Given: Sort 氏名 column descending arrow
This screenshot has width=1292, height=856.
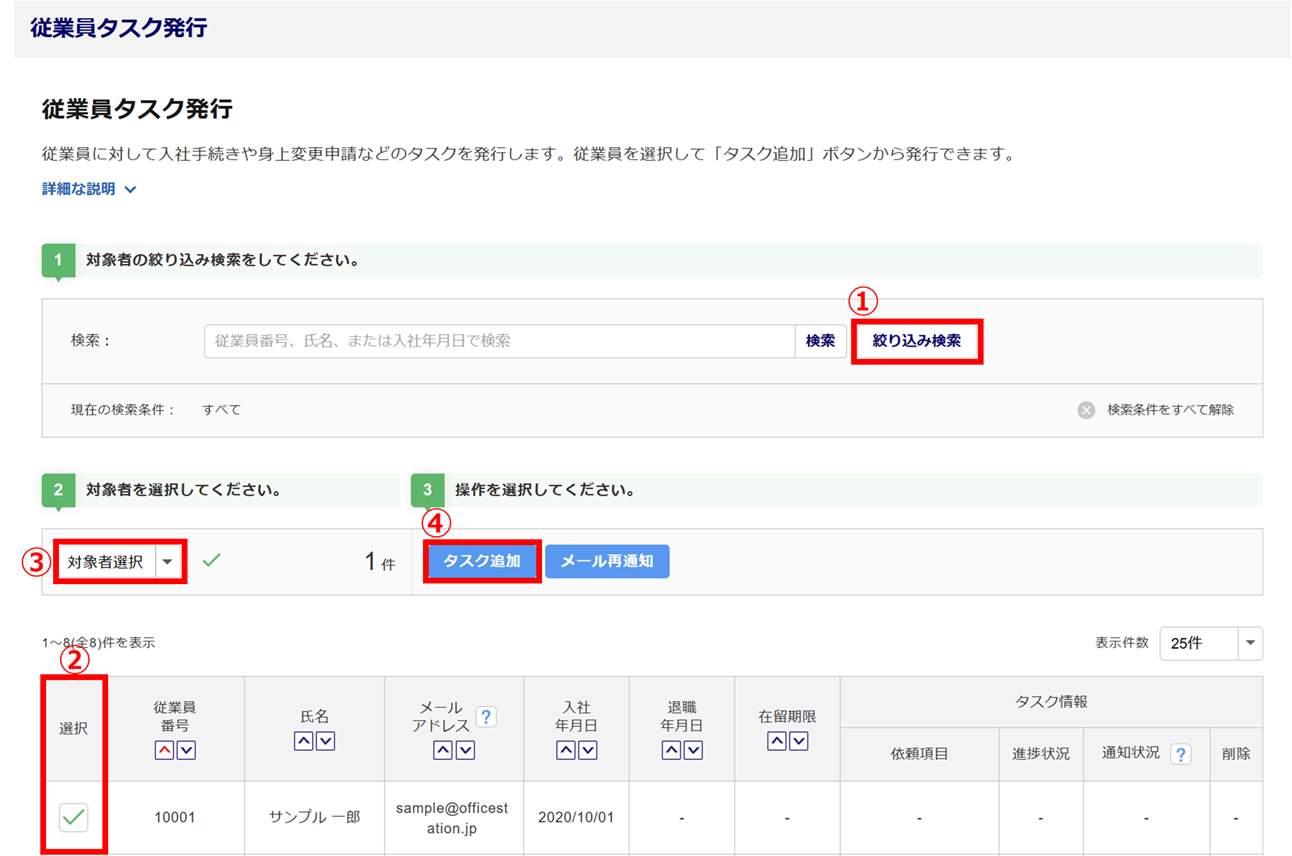Looking at the screenshot, I should coord(325,741).
